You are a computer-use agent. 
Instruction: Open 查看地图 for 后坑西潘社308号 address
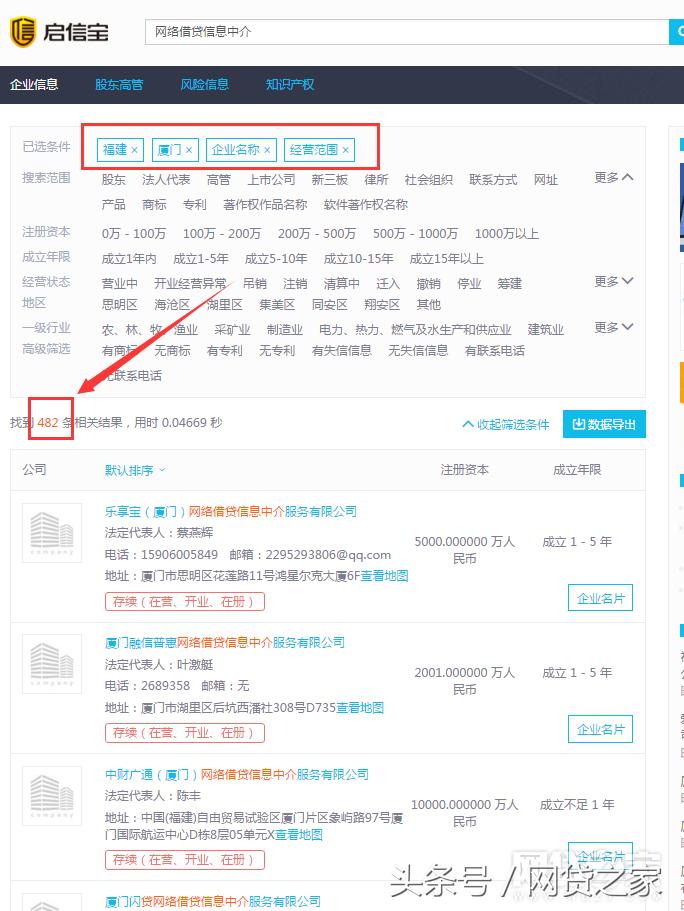pos(360,708)
